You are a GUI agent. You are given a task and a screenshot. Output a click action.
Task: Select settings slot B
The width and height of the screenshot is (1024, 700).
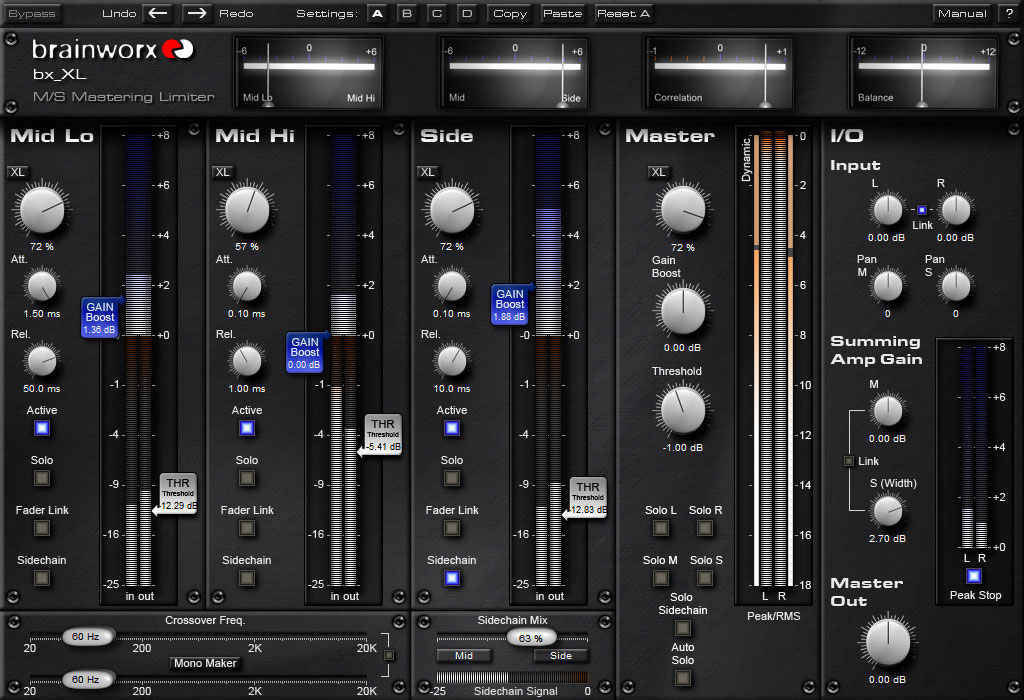[407, 13]
